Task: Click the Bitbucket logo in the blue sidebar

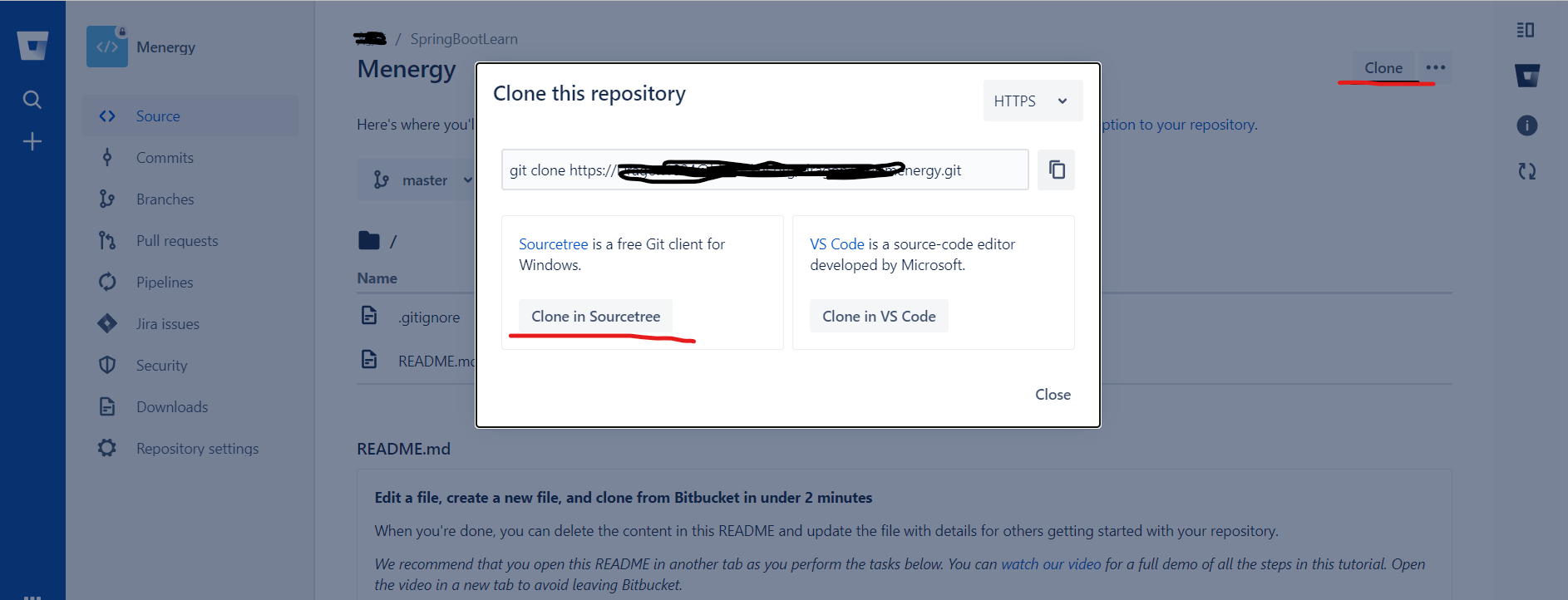Action: pyautogui.click(x=32, y=46)
